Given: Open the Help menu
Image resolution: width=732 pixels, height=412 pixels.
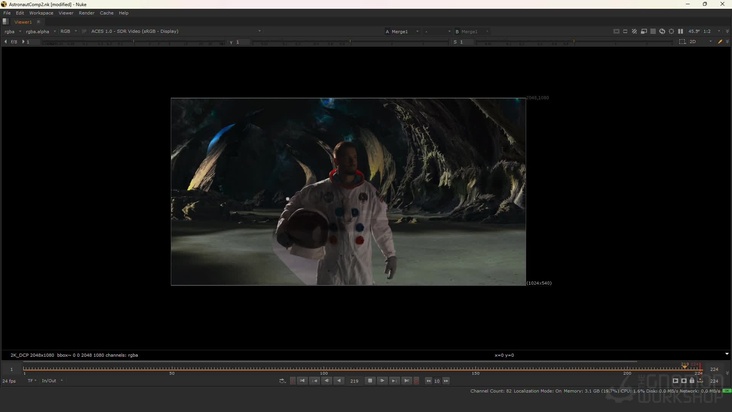Looking at the screenshot, I should point(123,13).
